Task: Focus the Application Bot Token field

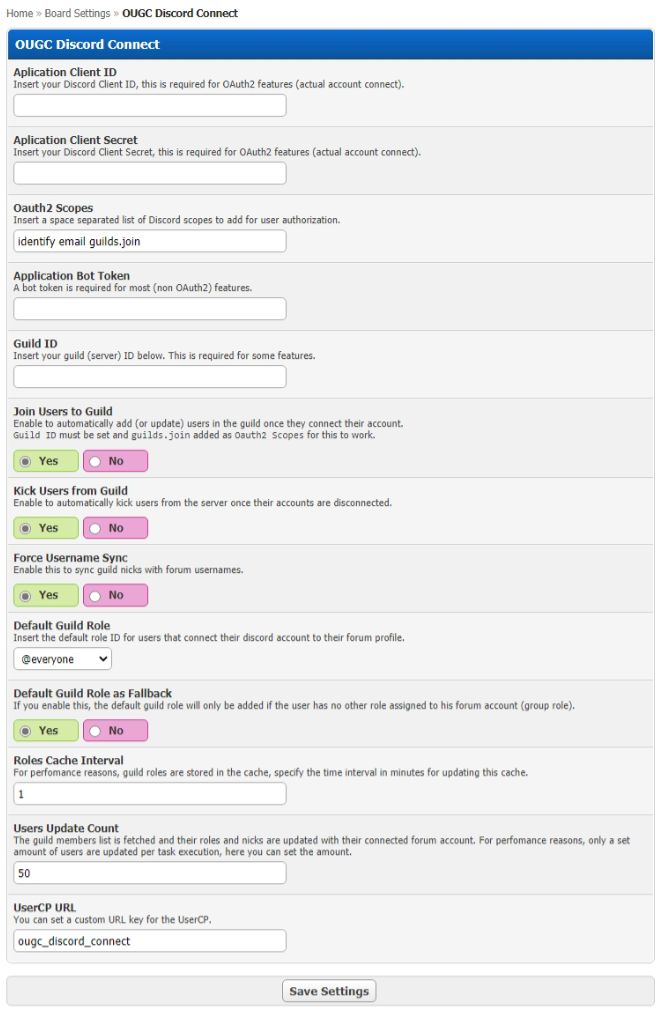Action: [150, 308]
